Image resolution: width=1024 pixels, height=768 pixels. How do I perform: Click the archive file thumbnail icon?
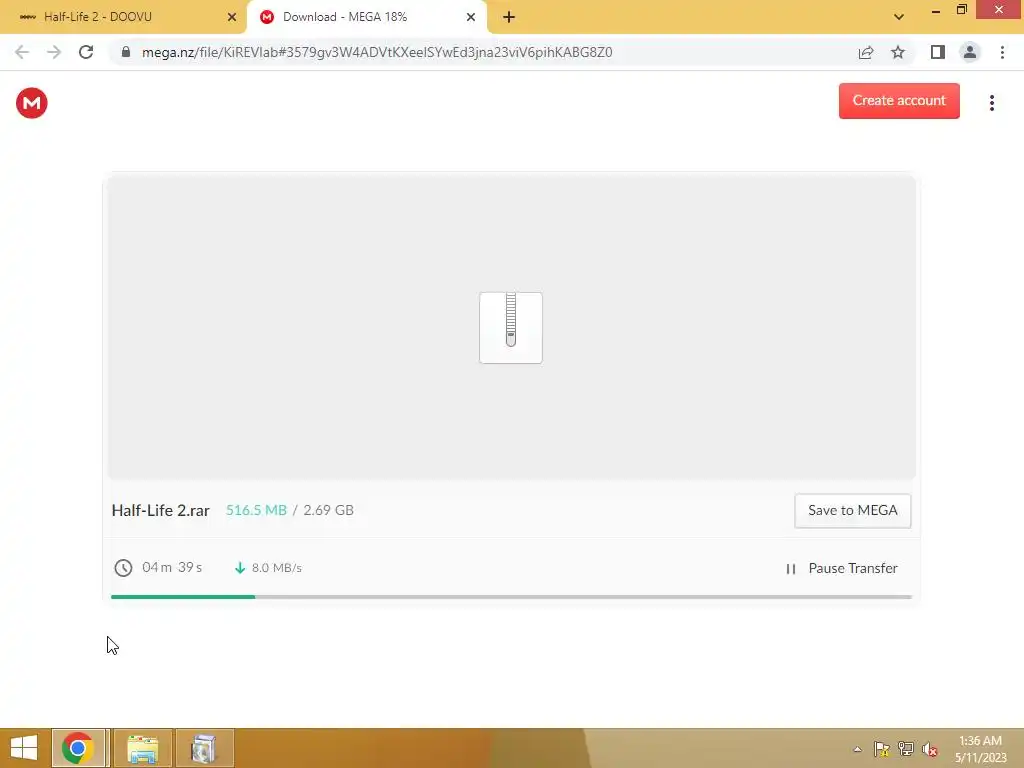(511, 327)
